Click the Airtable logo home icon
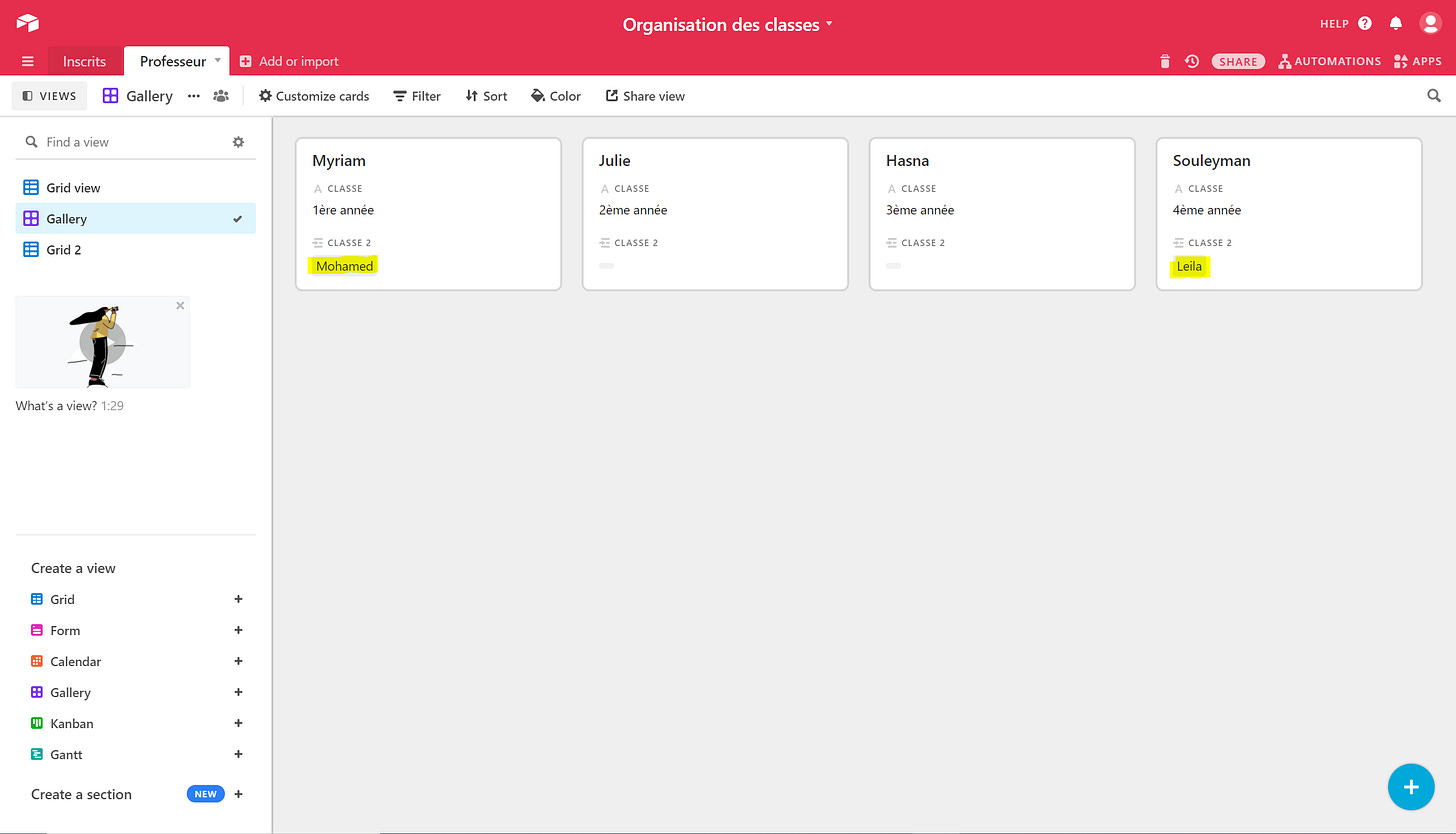Screen dimensions: 1456x834 pos(28,23)
